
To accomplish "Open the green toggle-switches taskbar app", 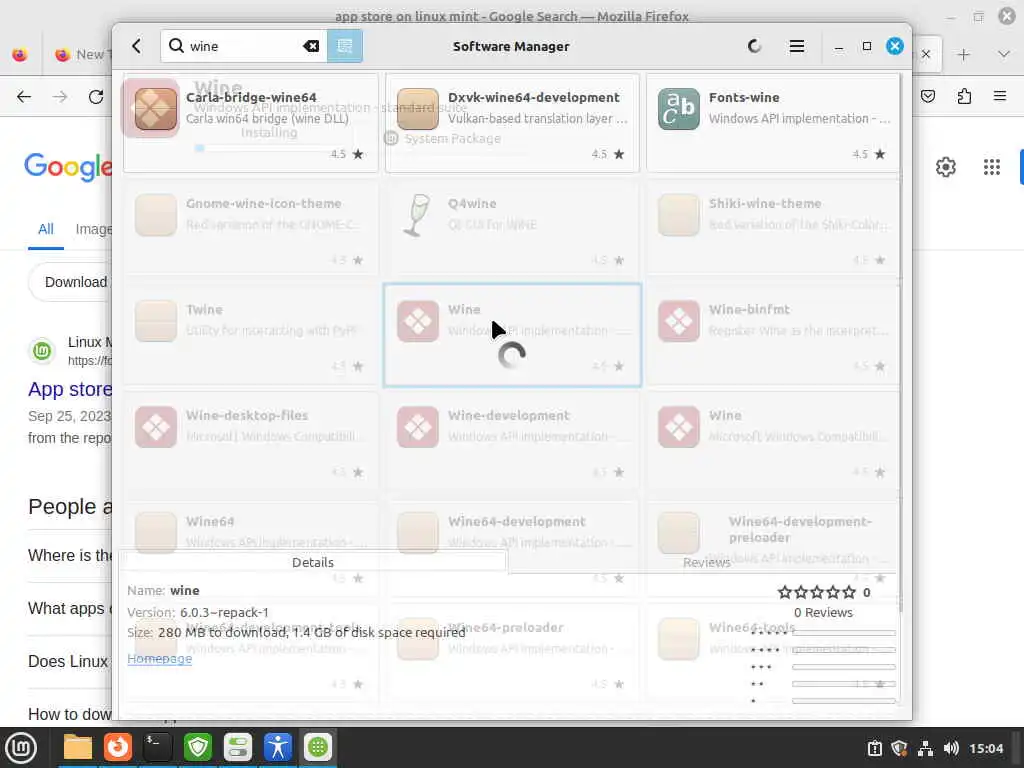I will pos(238,748).
